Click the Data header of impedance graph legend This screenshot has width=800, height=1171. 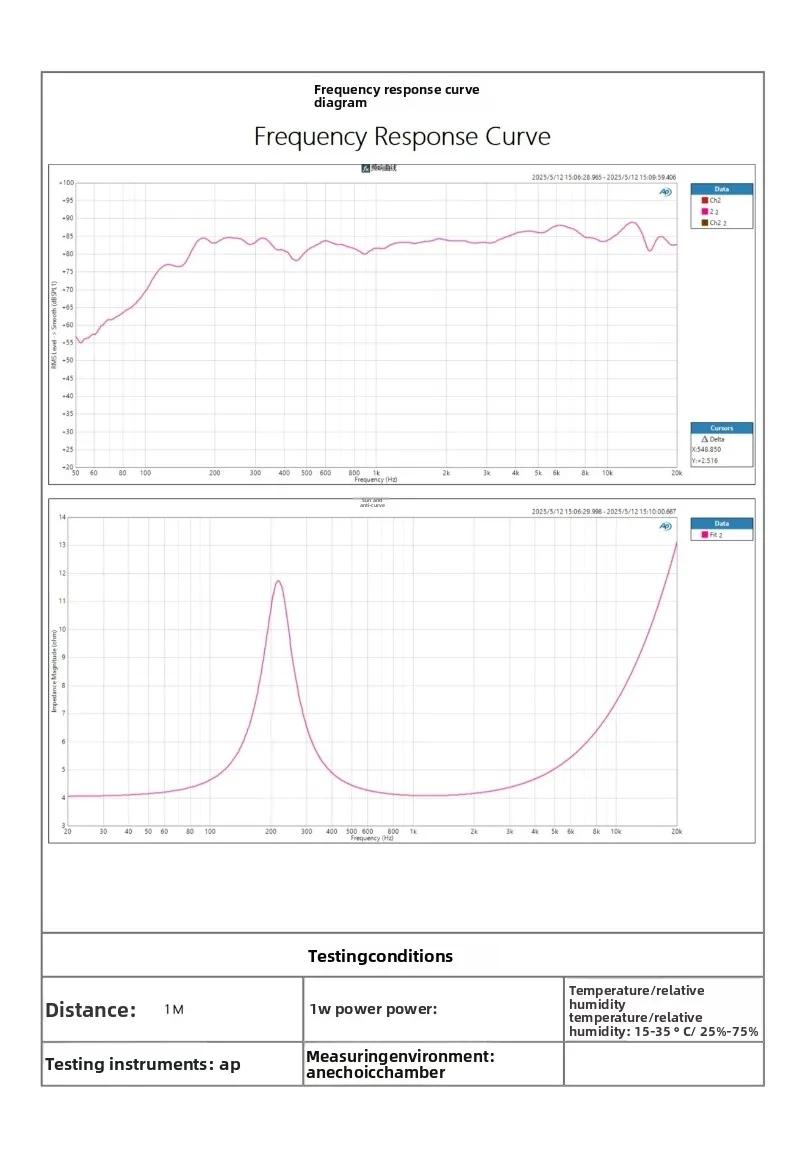pos(722,524)
